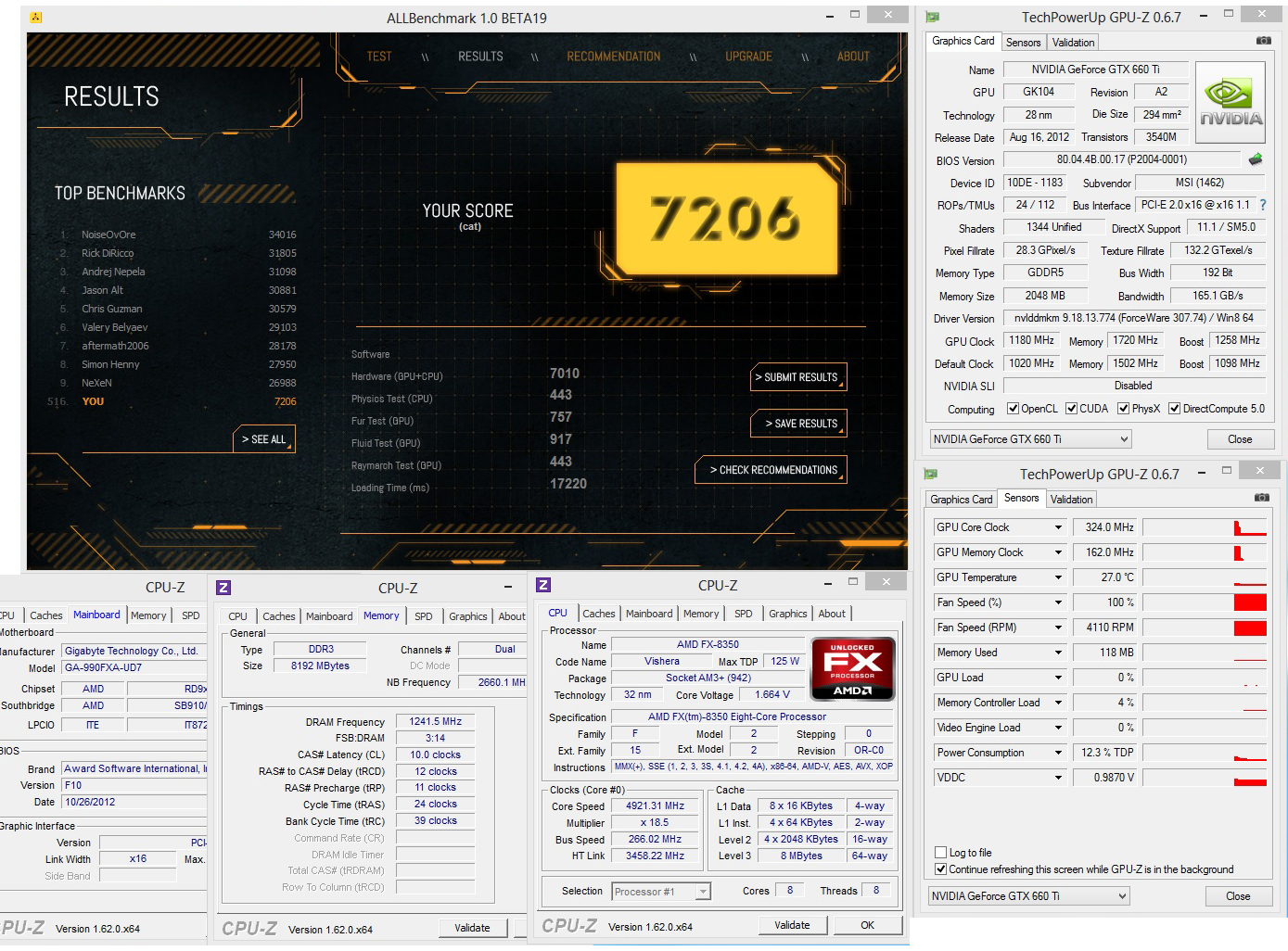Click GPU-Z app icon in the Sensors GPU-Z window

(x=930, y=475)
